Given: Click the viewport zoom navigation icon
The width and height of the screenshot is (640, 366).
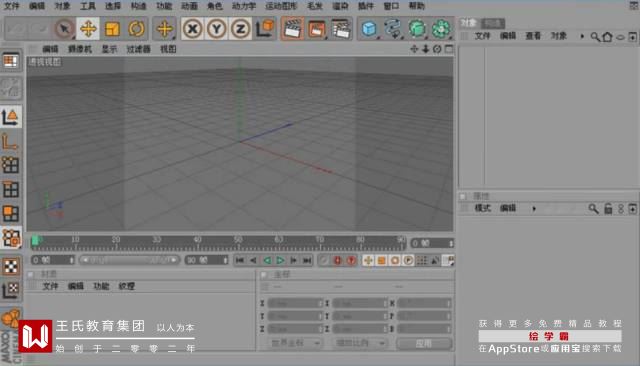Looking at the screenshot, I should click(x=425, y=49).
